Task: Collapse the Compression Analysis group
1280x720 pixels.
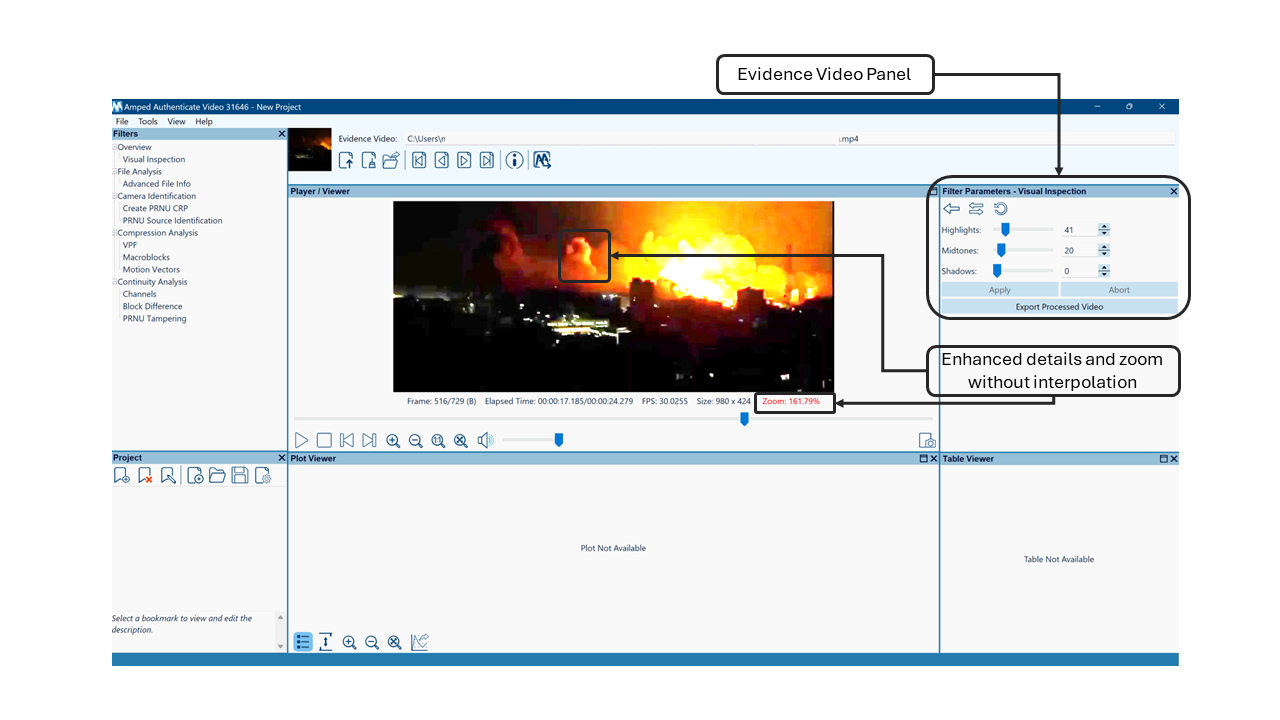Action: click(x=114, y=232)
